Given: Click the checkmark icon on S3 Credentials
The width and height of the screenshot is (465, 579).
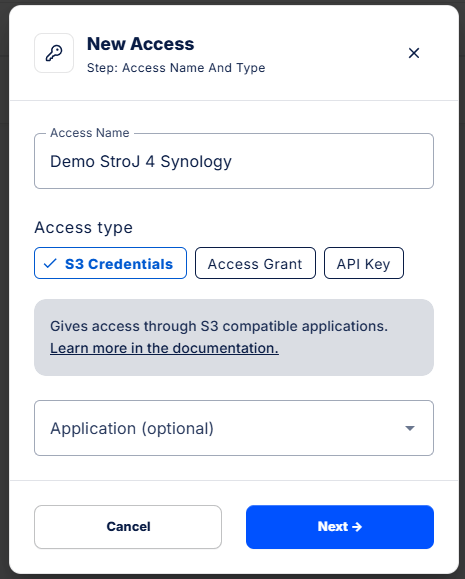Looking at the screenshot, I should (x=50, y=264).
